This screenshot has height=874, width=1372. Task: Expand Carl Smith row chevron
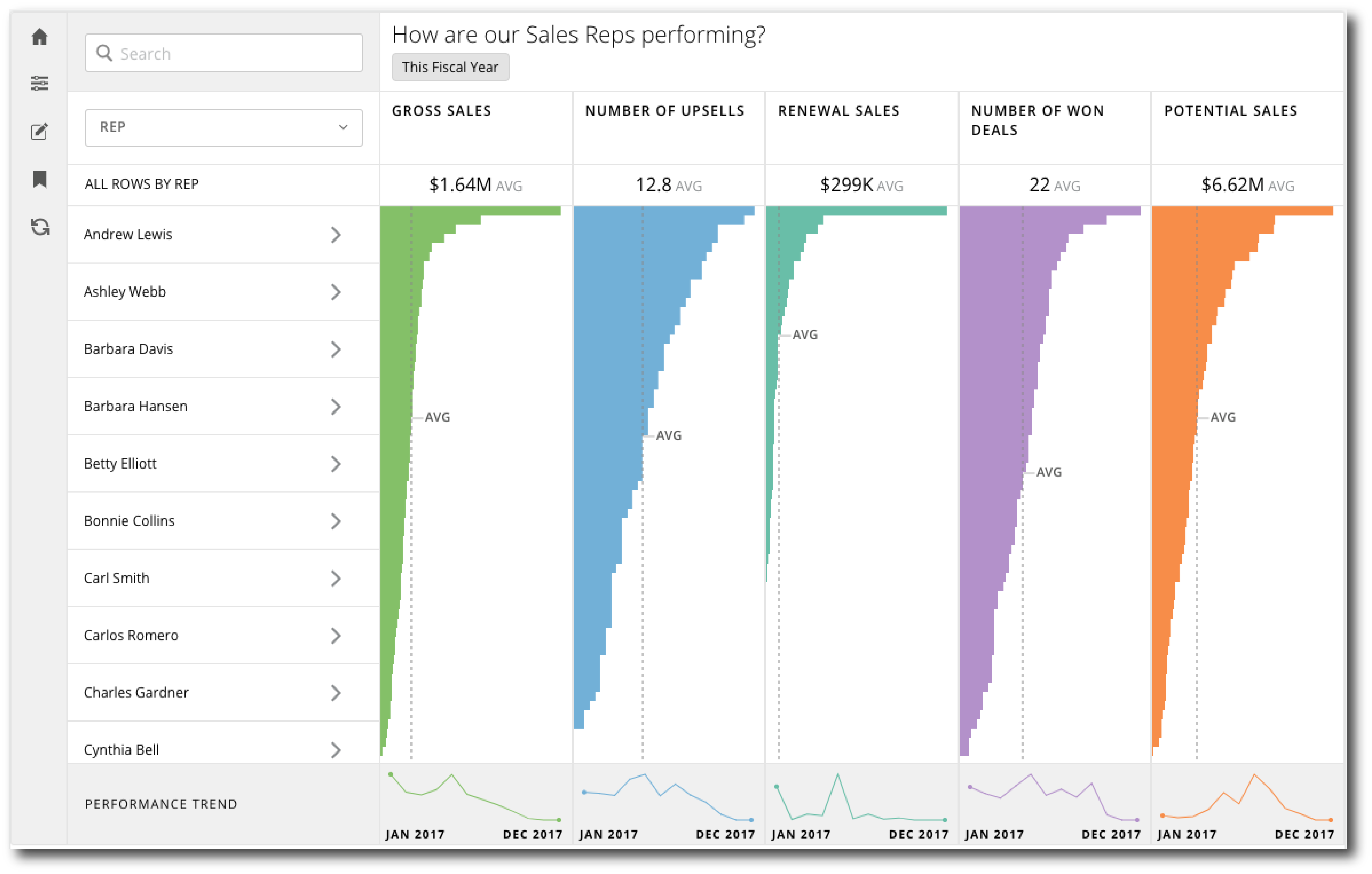point(336,578)
